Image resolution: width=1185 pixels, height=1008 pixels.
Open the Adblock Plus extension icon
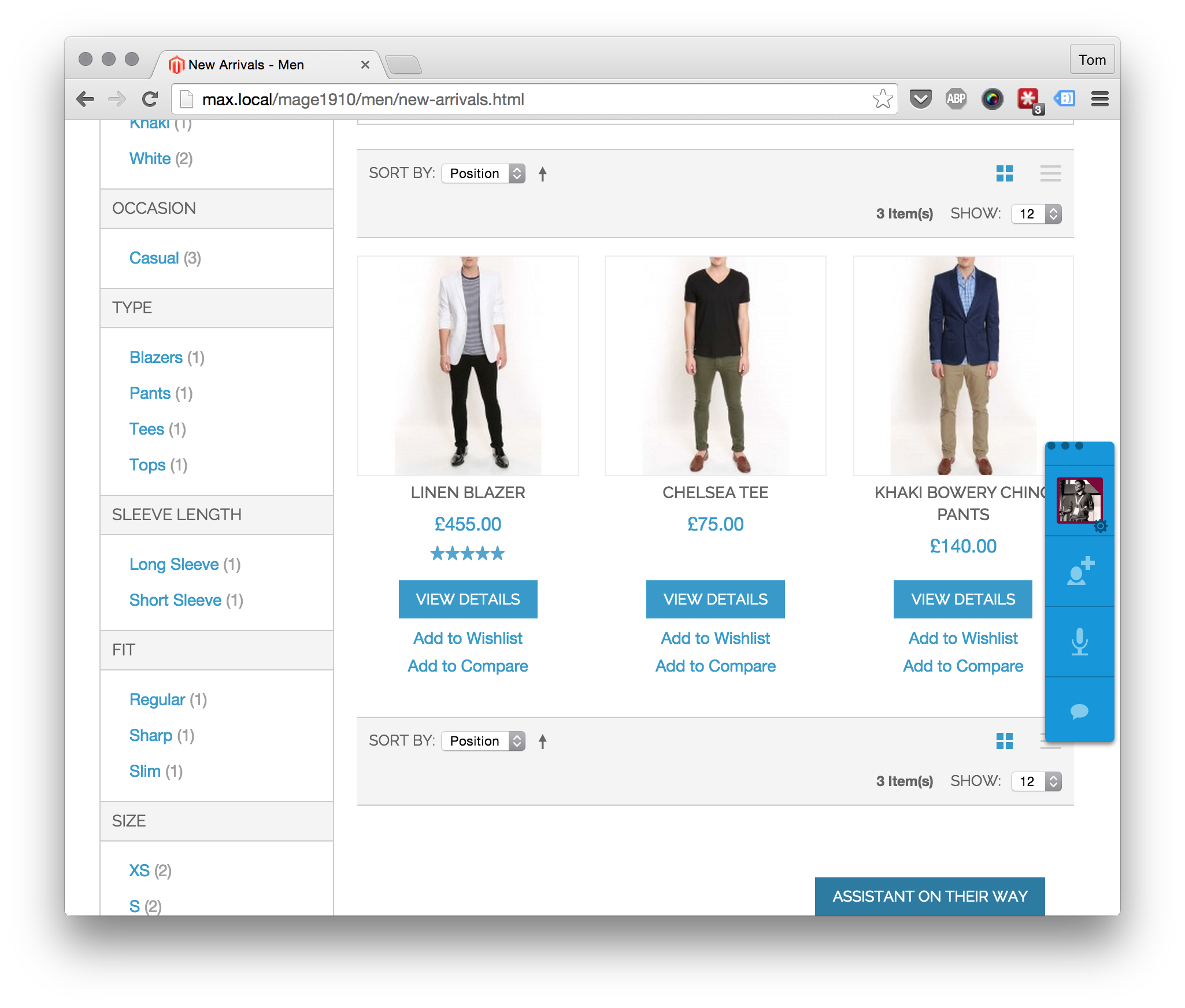pyautogui.click(x=956, y=99)
